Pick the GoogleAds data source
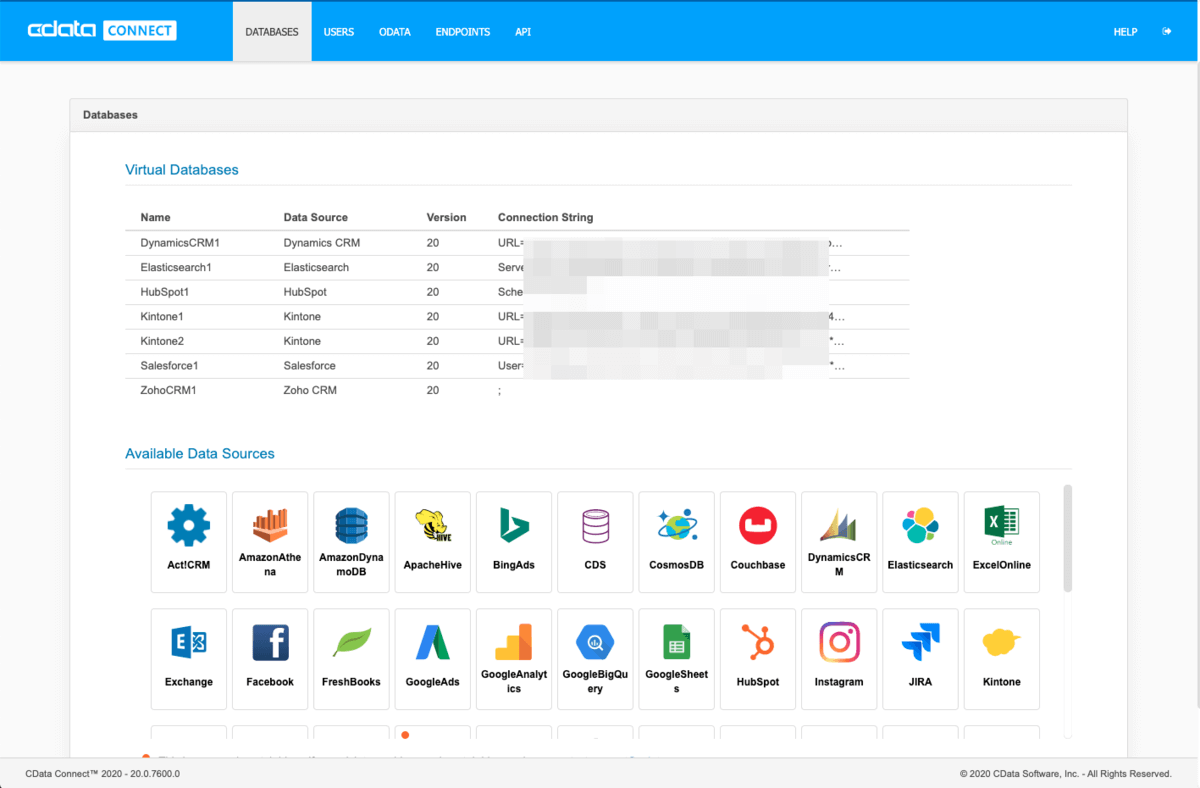This screenshot has width=1200, height=788. 432,659
